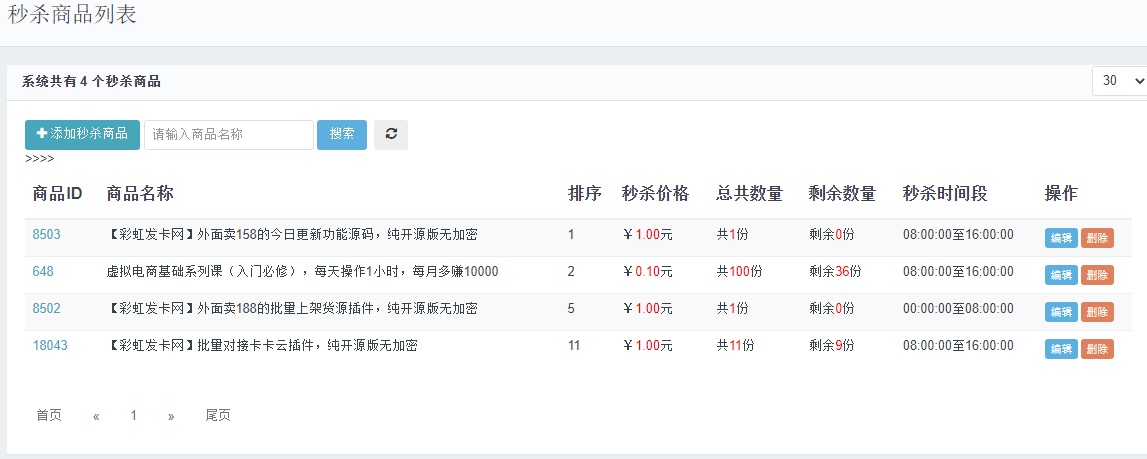
Task: Edit the product 8502 row
Action: (1061, 312)
